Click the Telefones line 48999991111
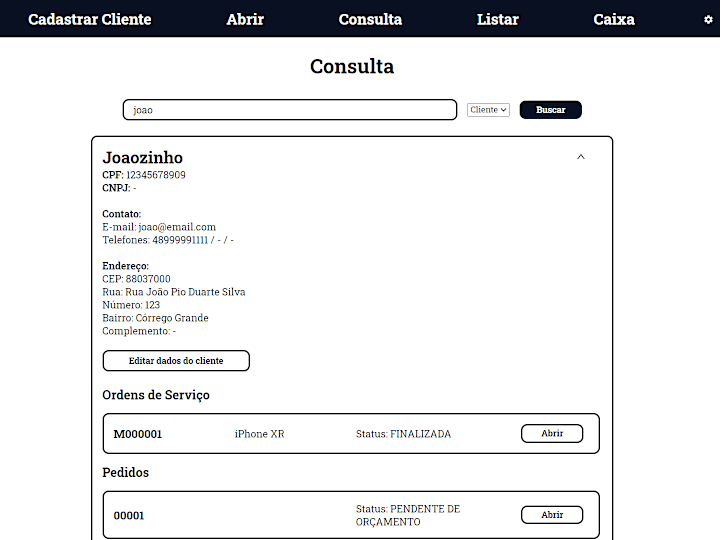The width and height of the screenshot is (720, 540). pos(168,240)
